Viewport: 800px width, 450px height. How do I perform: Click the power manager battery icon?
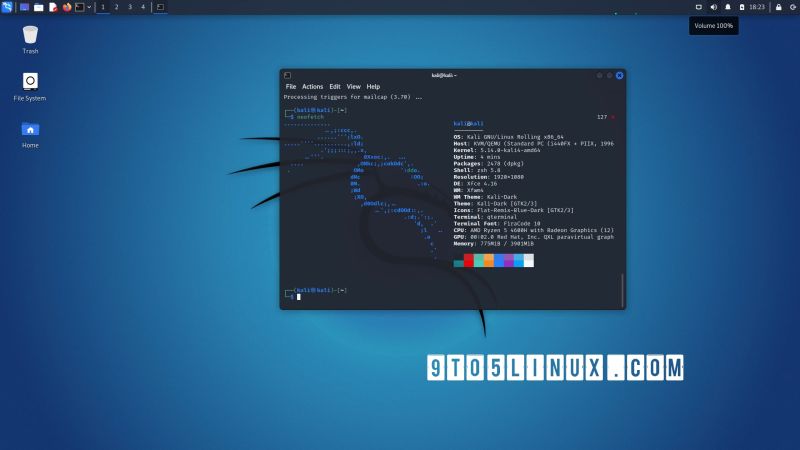pos(742,7)
